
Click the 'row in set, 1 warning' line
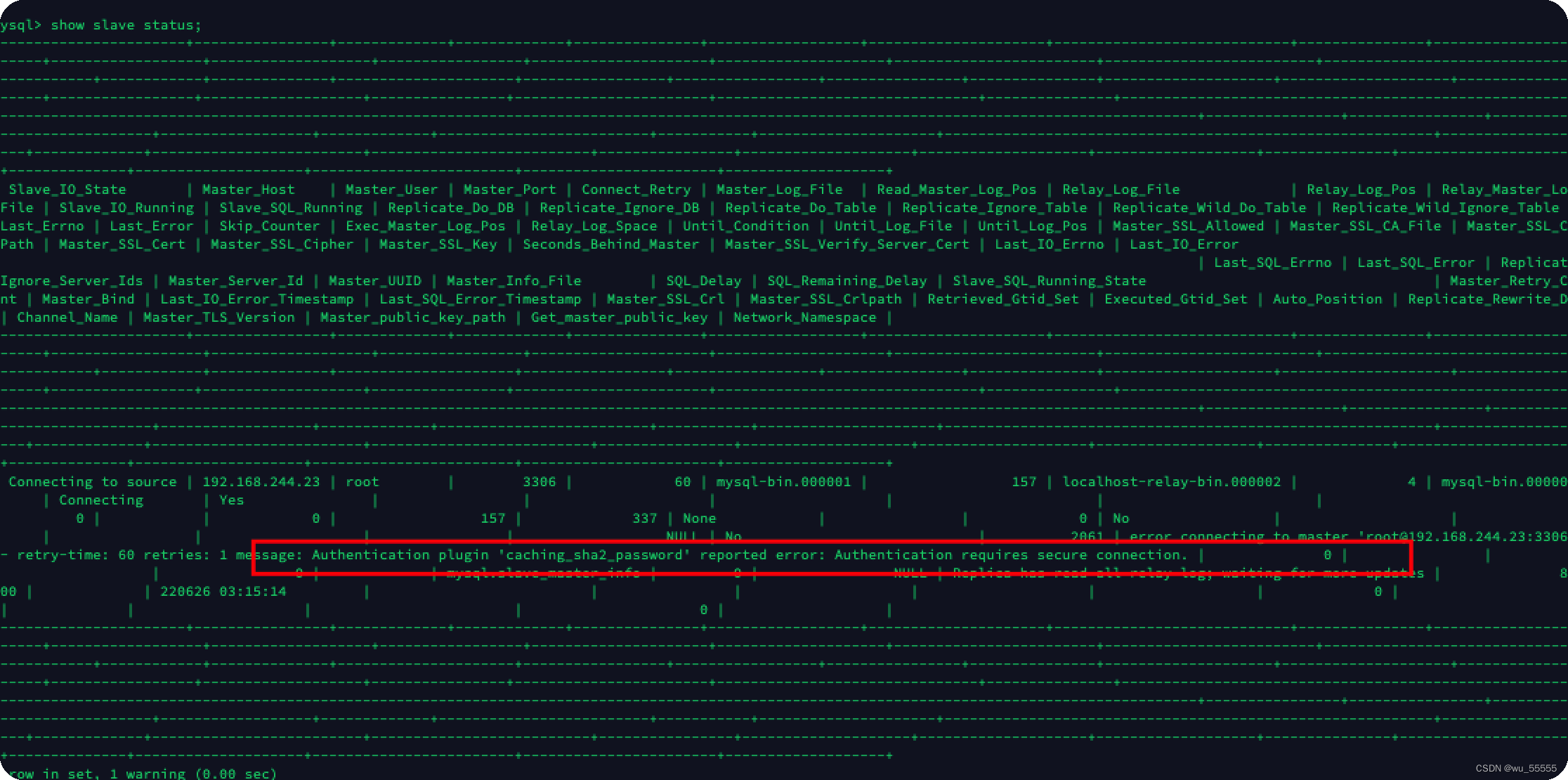[143, 774]
